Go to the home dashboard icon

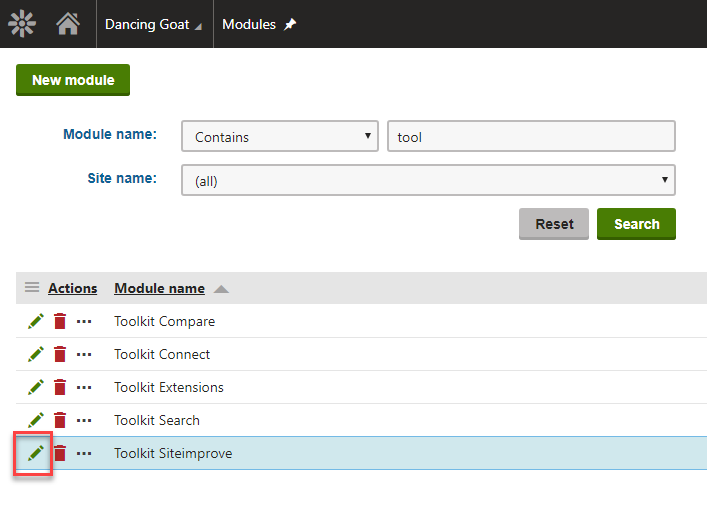pos(68,24)
